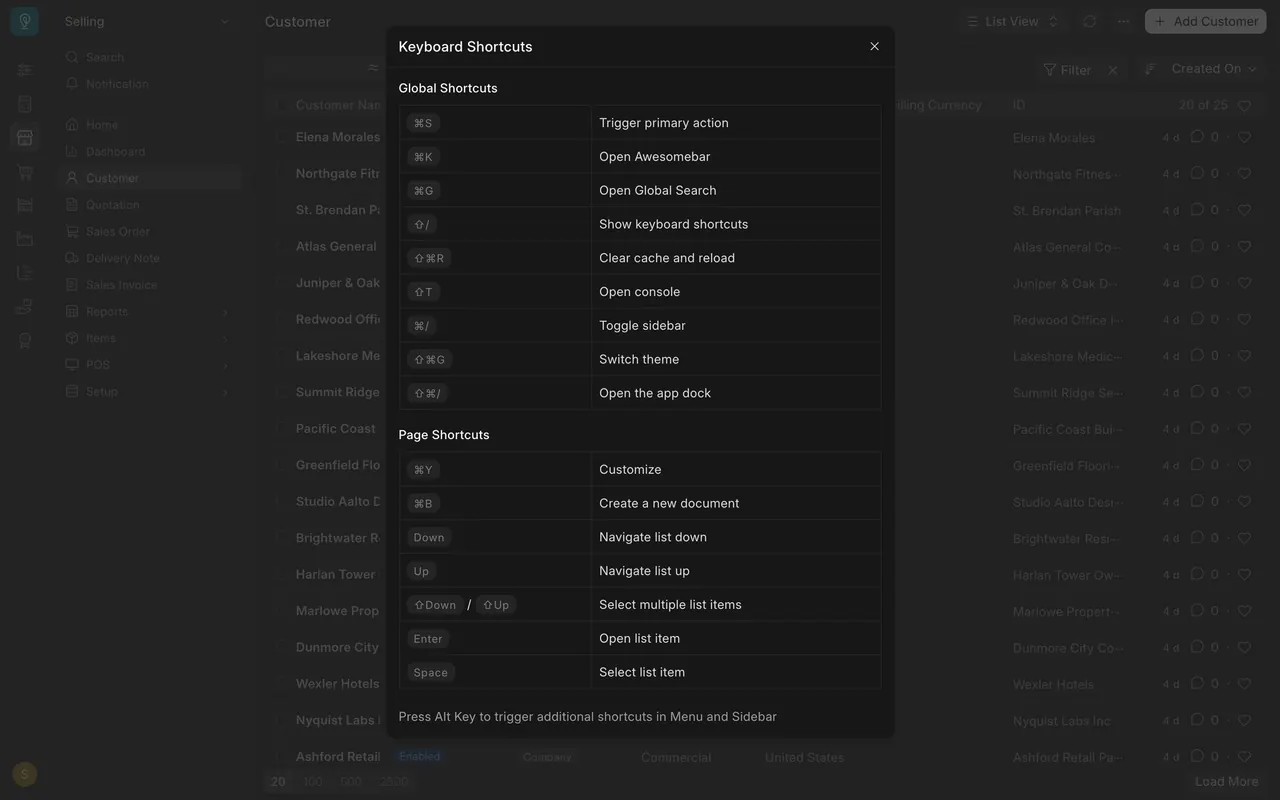
Task: Click the Add Customer button
Action: (x=1206, y=21)
